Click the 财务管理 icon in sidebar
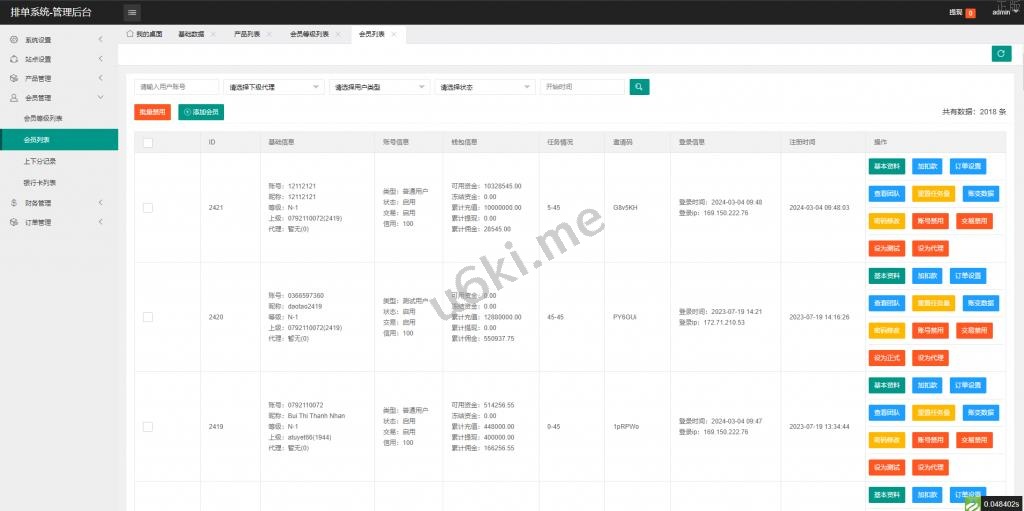Image resolution: width=1024 pixels, height=511 pixels. click(x=14, y=203)
